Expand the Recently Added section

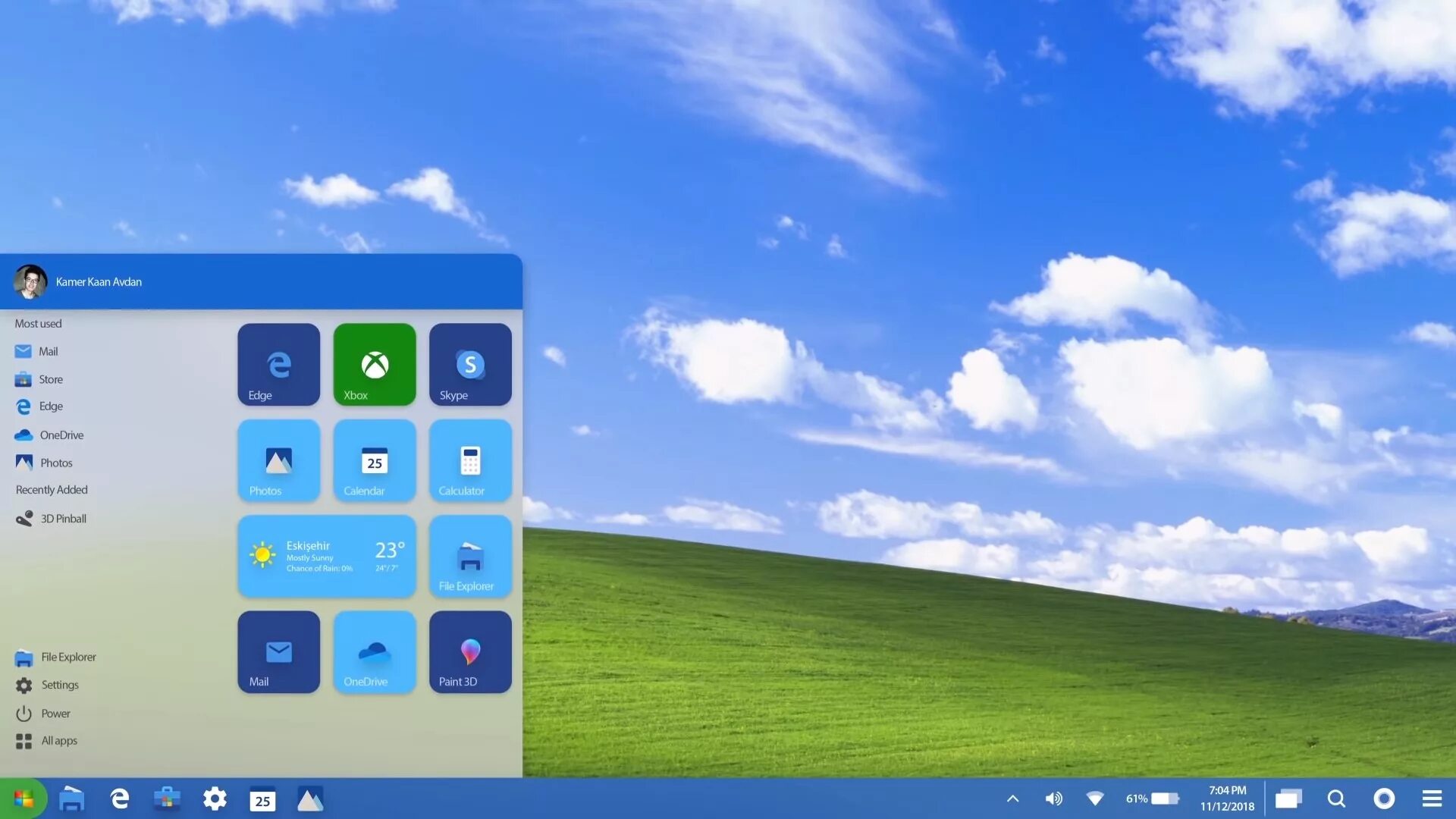coord(51,489)
